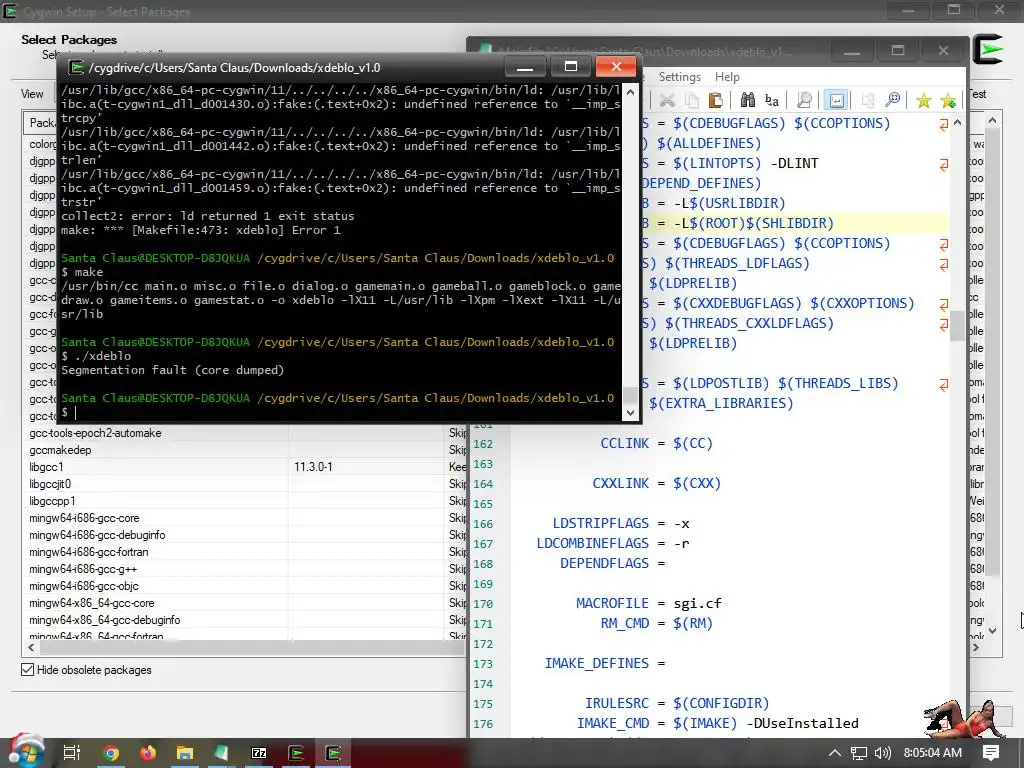Click the Paste clipboard icon in editor toolbar
The width and height of the screenshot is (1024, 768).
coord(716,100)
